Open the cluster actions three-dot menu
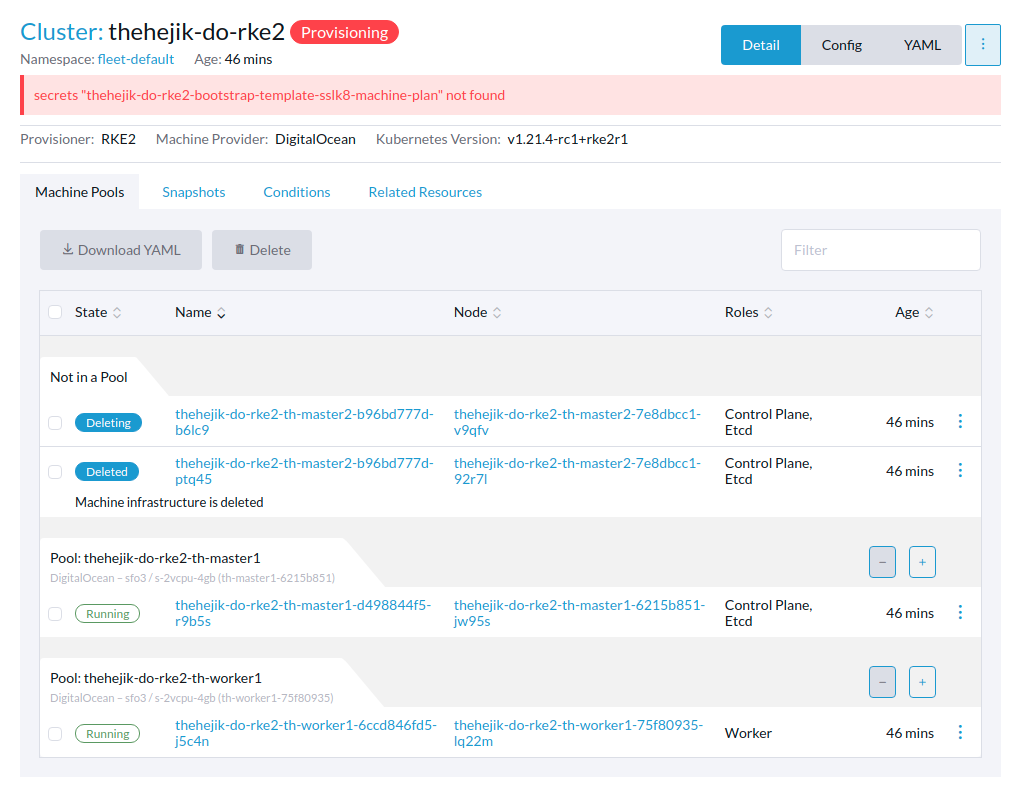Image resolution: width=1015 pixels, height=802 pixels. (982, 45)
